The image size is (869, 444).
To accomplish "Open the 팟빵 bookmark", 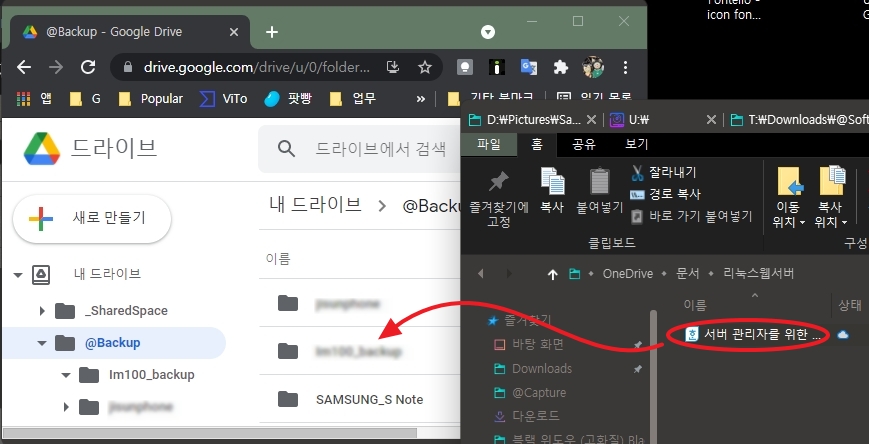I will [x=288, y=99].
